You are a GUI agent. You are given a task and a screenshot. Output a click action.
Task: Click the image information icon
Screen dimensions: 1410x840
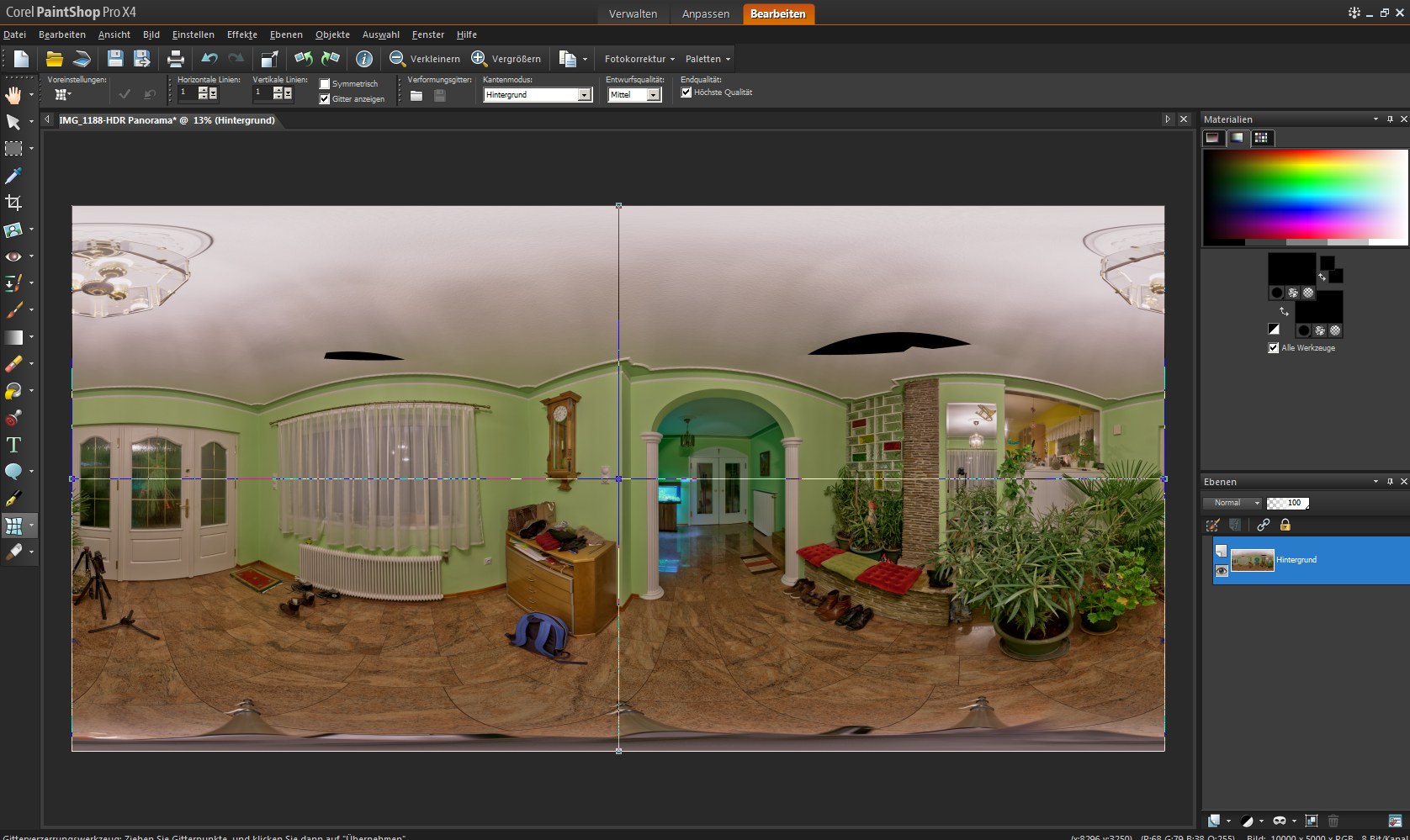point(363,59)
